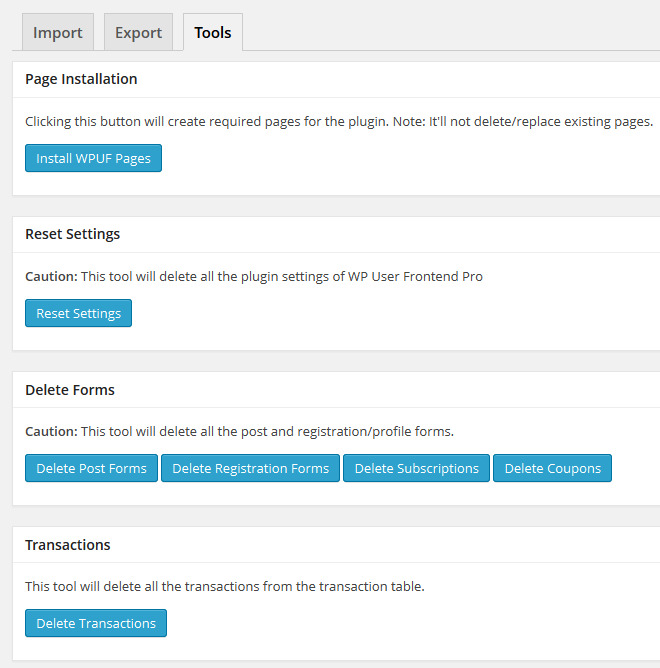Click caution text about registration/profile forms
This screenshot has height=668, width=660.
coord(239,432)
